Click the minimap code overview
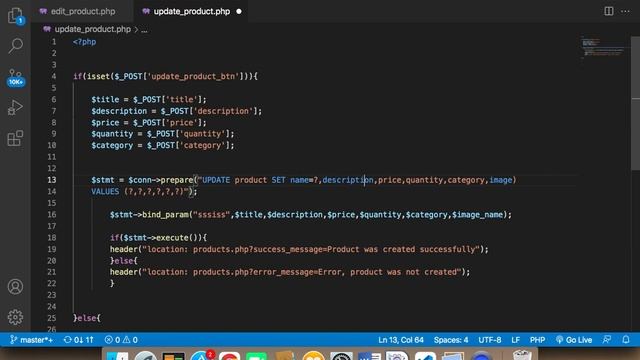Image resolution: width=640 pixels, height=360 pixels. (x=603, y=48)
